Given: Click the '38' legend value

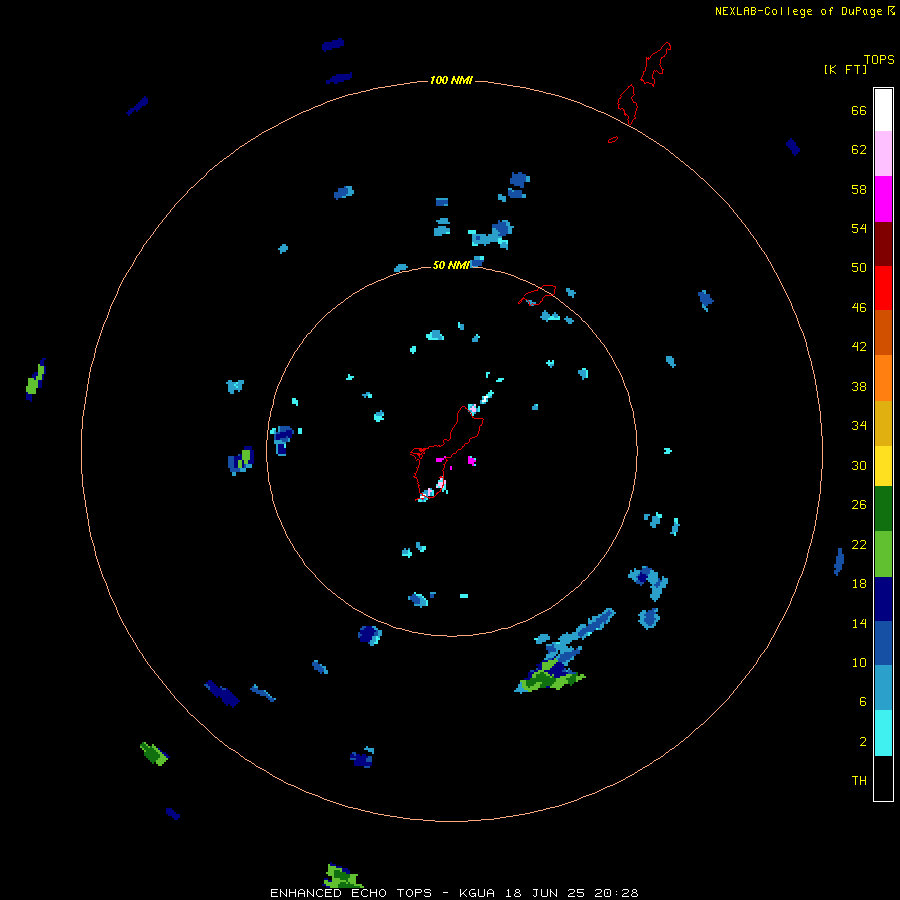Looking at the screenshot, I should (x=859, y=386).
